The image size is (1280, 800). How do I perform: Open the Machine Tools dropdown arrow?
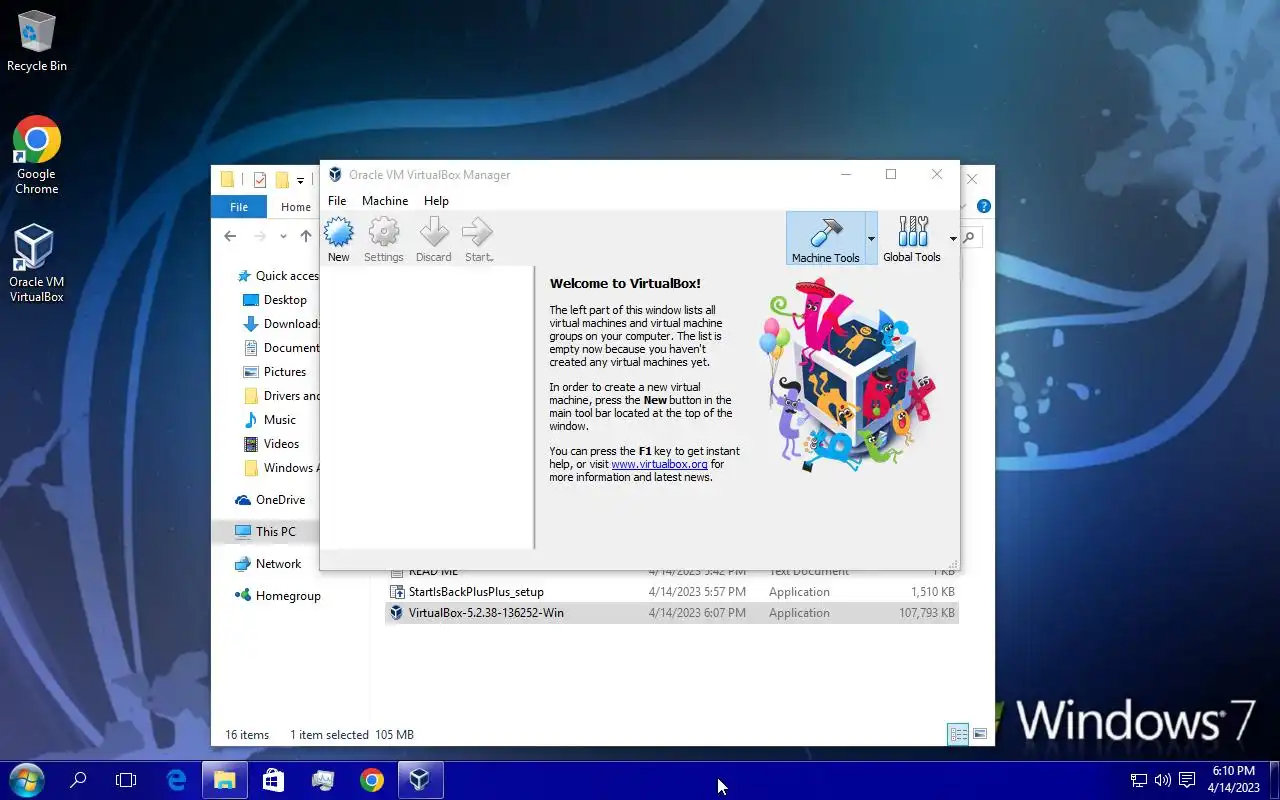(x=871, y=238)
